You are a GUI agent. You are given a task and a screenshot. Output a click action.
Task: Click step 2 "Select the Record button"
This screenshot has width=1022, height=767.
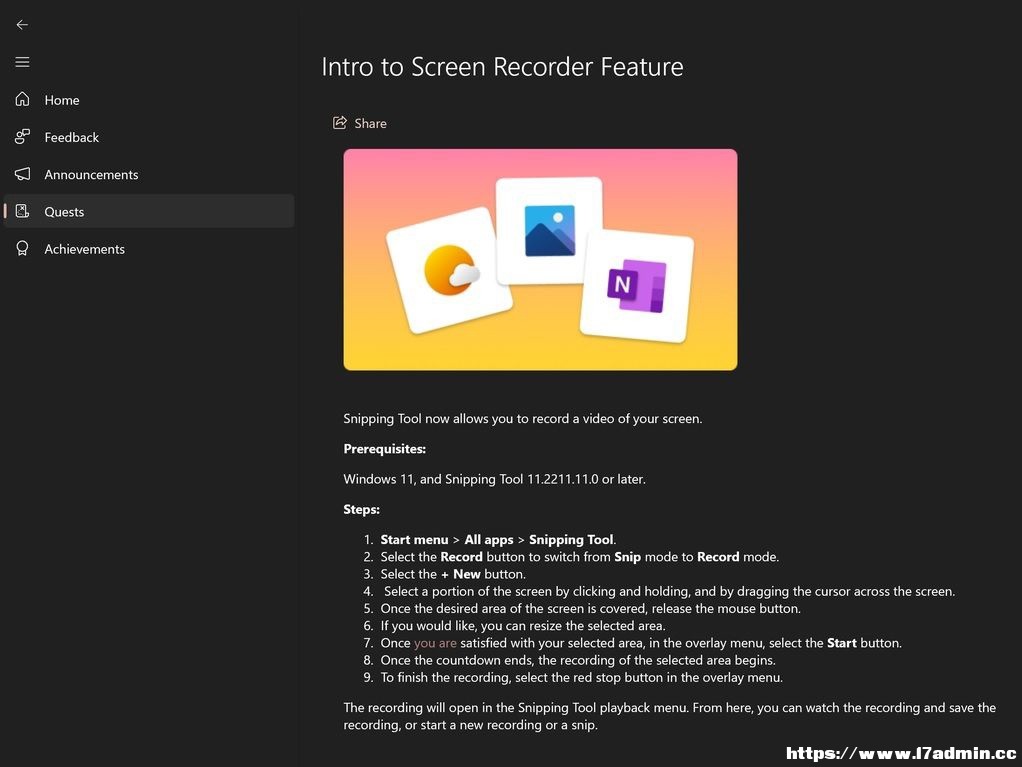click(x=452, y=557)
